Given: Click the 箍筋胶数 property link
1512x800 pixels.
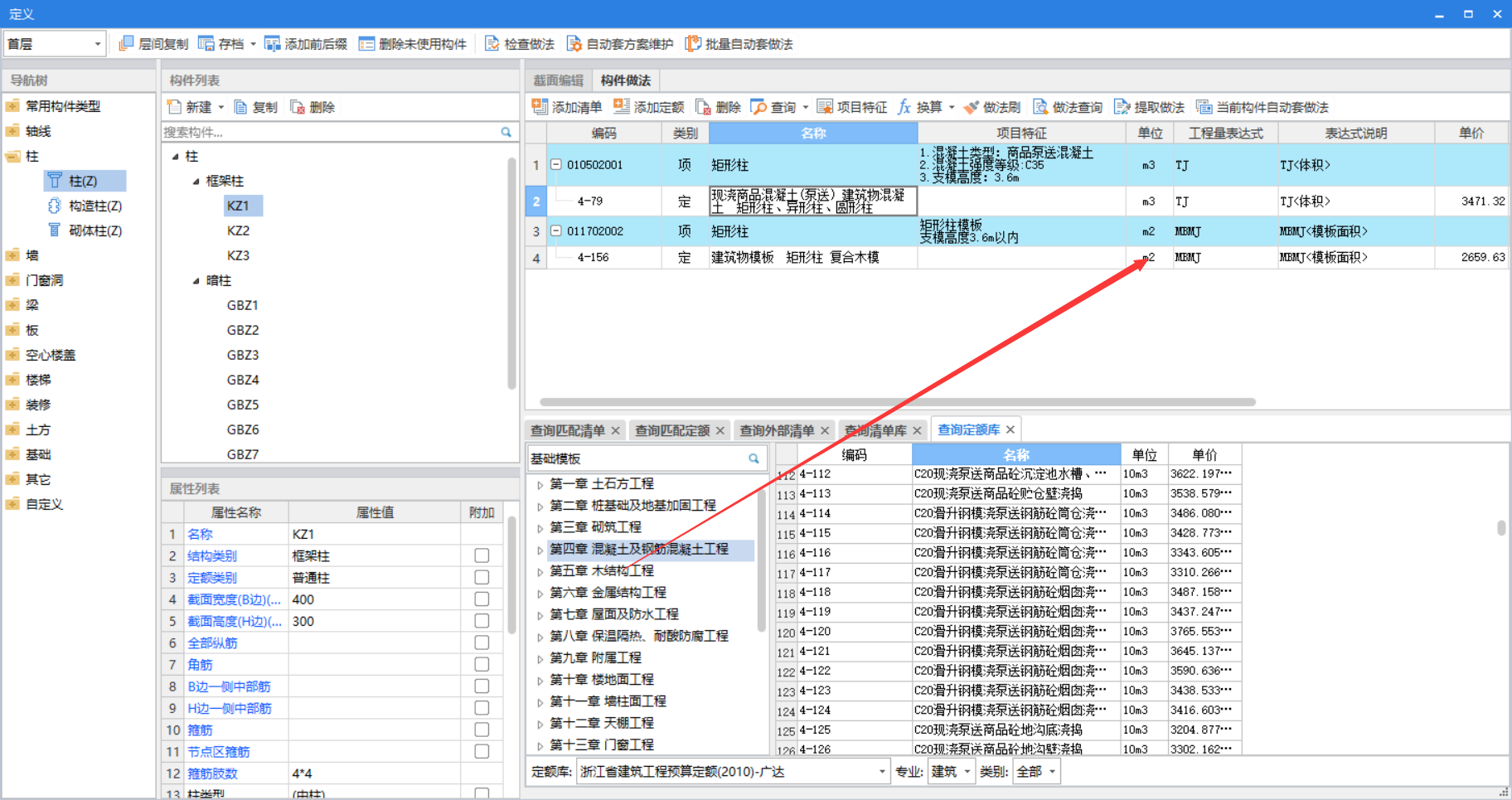Looking at the screenshot, I should point(212,773).
